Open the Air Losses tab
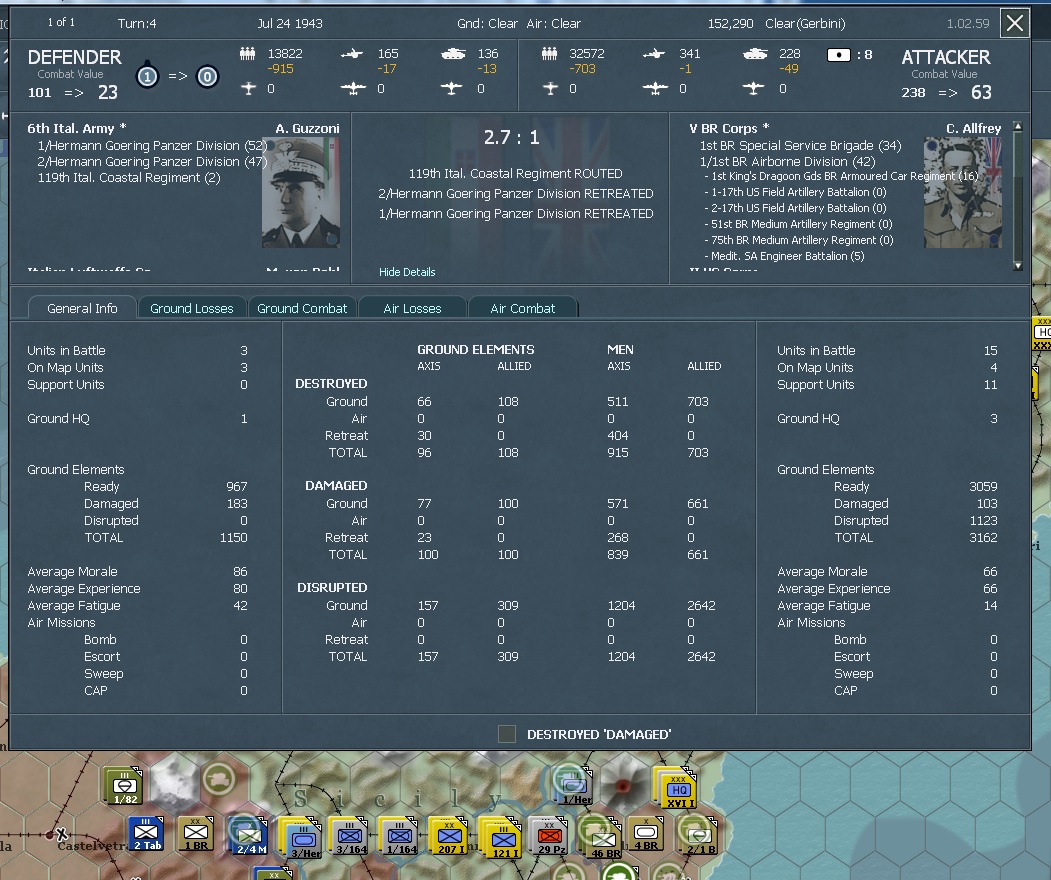The height and width of the screenshot is (880, 1051). [412, 308]
